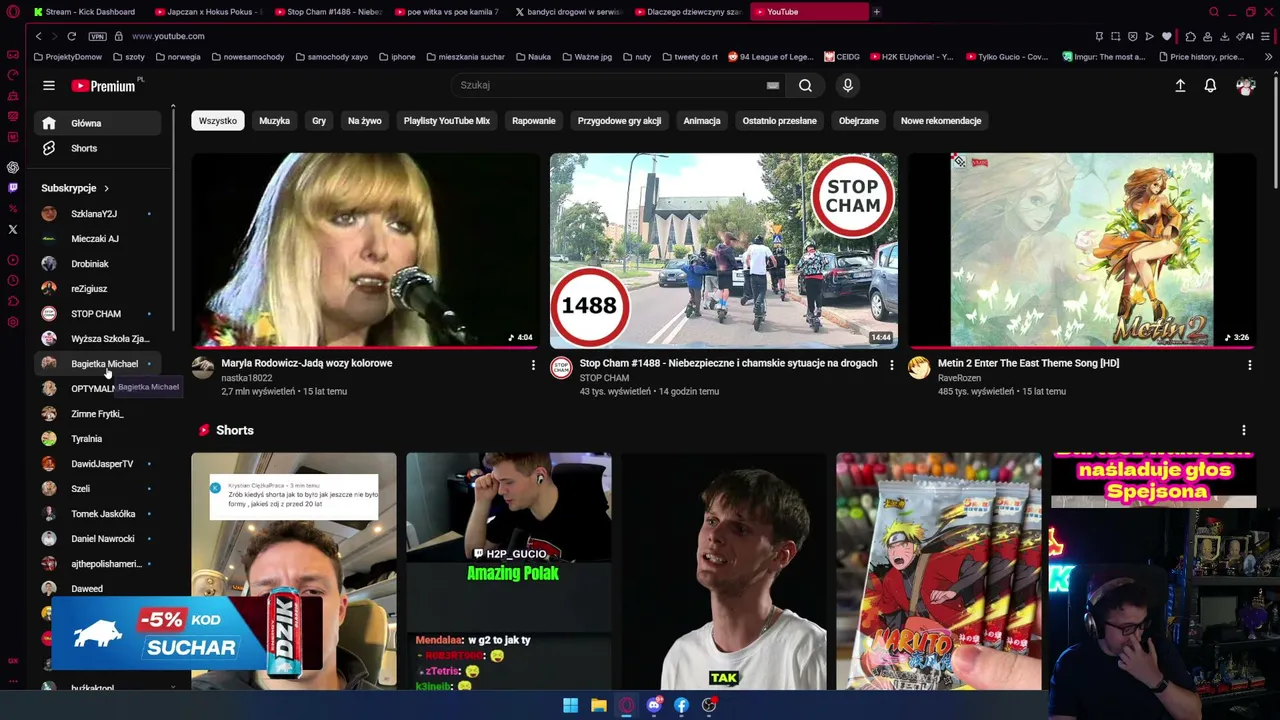Image resolution: width=1280 pixels, height=720 pixels.
Task: Start voice search with the microphone icon
Action: pyautogui.click(x=848, y=85)
